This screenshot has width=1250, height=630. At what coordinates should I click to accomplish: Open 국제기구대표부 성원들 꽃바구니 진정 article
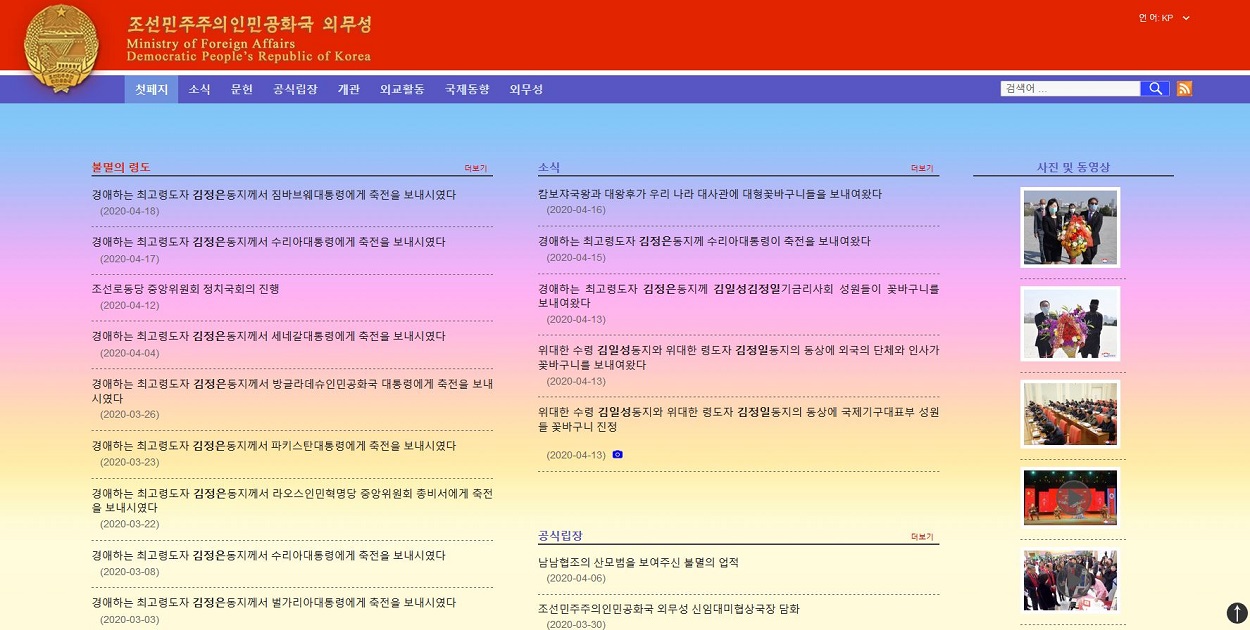point(739,419)
